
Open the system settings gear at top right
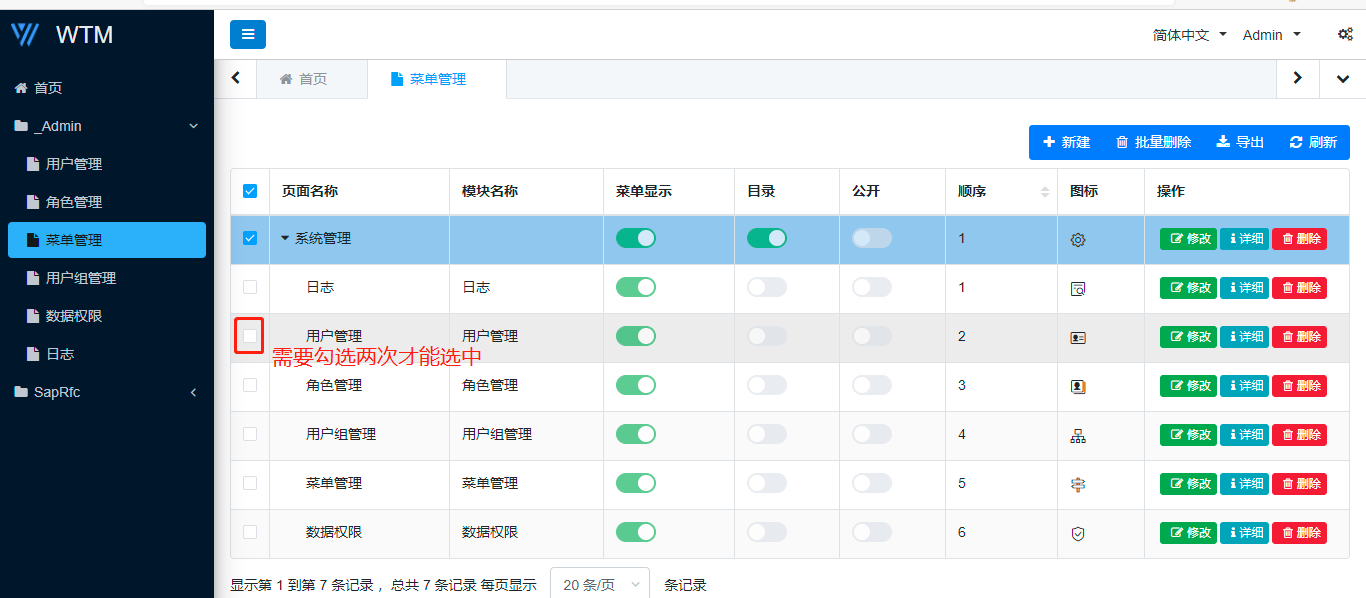[1345, 34]
